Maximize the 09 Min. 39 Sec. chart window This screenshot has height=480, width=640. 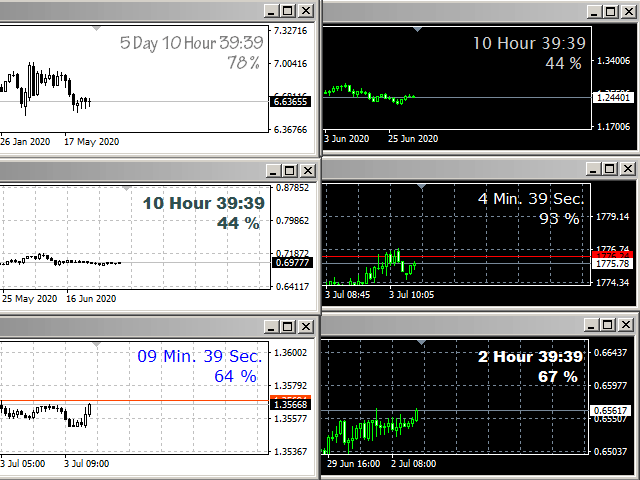289,327
